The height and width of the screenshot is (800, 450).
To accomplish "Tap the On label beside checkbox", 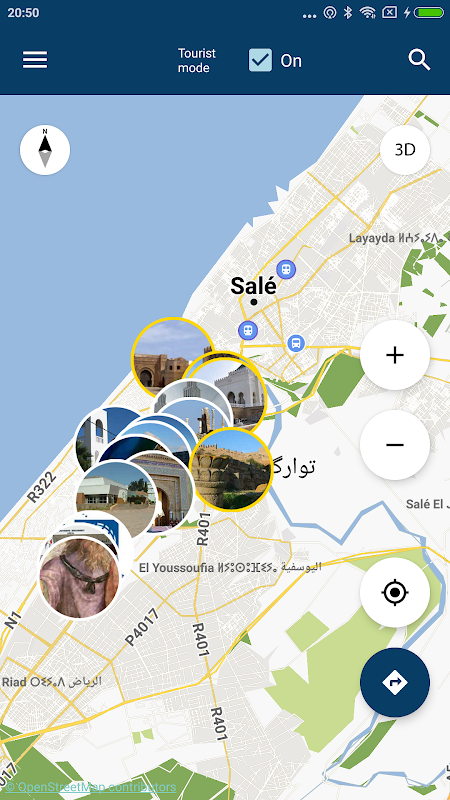I will click(x=291, y=61).
